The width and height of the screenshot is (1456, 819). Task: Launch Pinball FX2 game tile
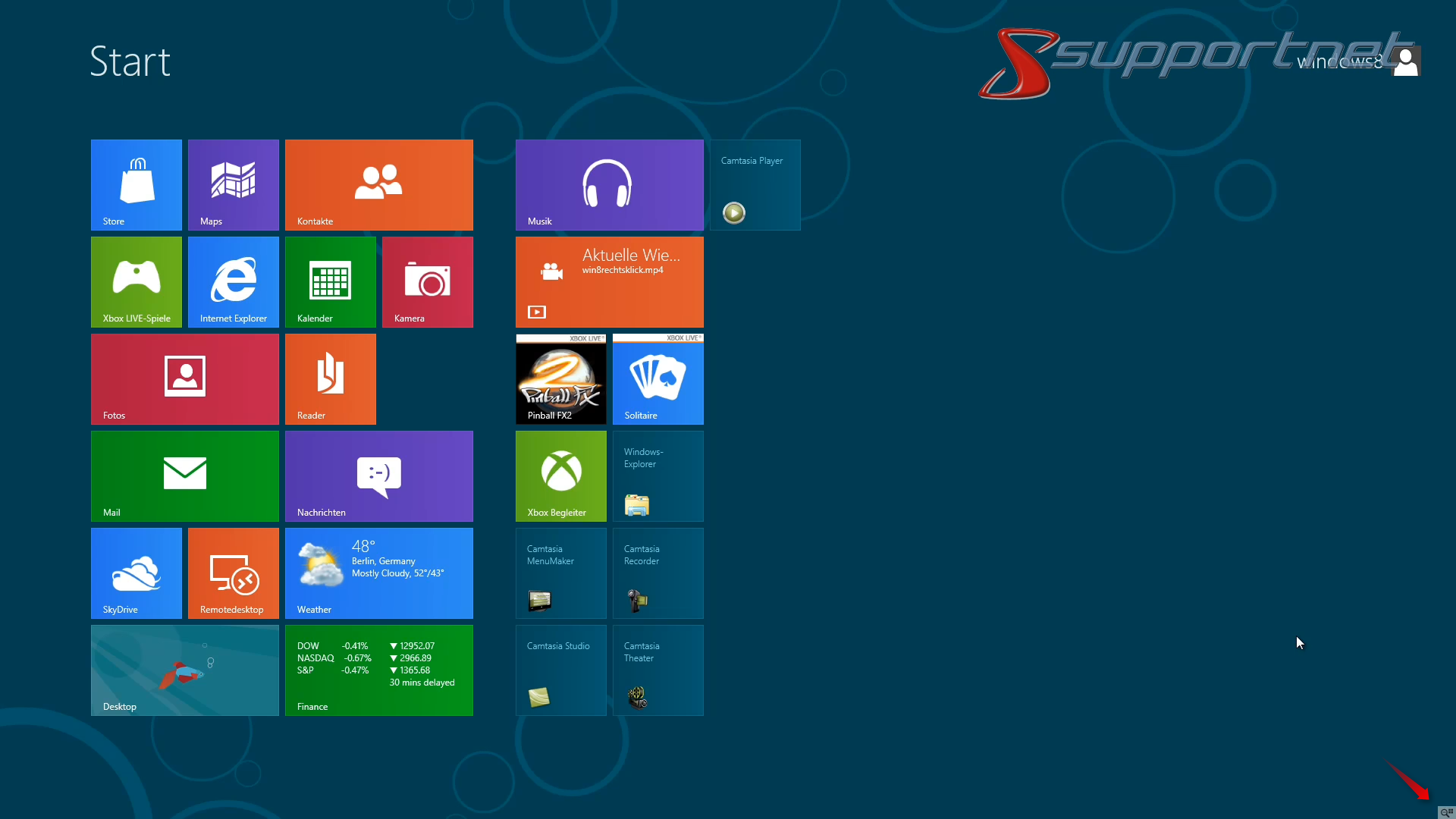[x=561, y=379]
